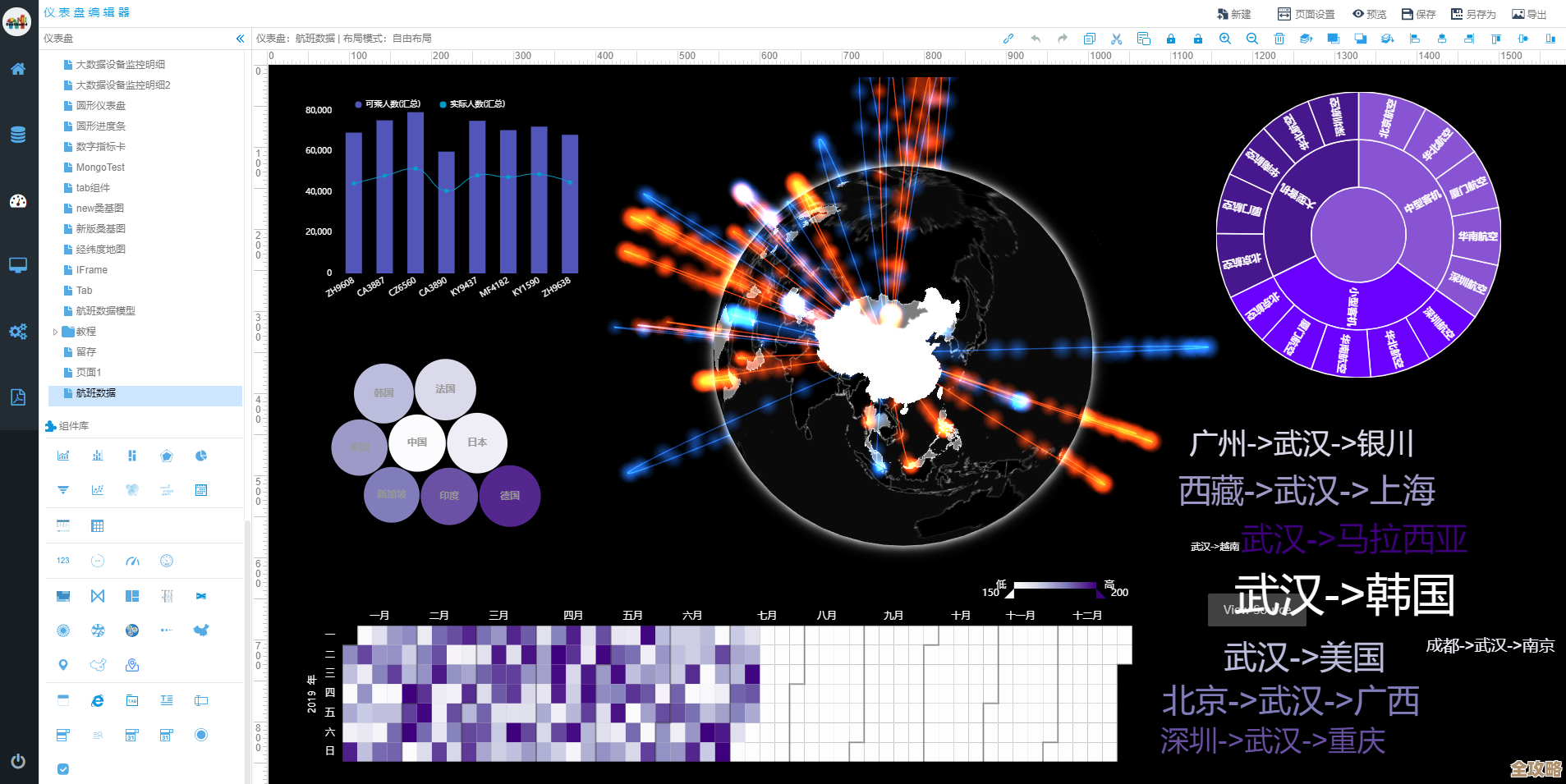Undo the last action in toolbar
The image size is (1566, 784).
[1036, 39]
